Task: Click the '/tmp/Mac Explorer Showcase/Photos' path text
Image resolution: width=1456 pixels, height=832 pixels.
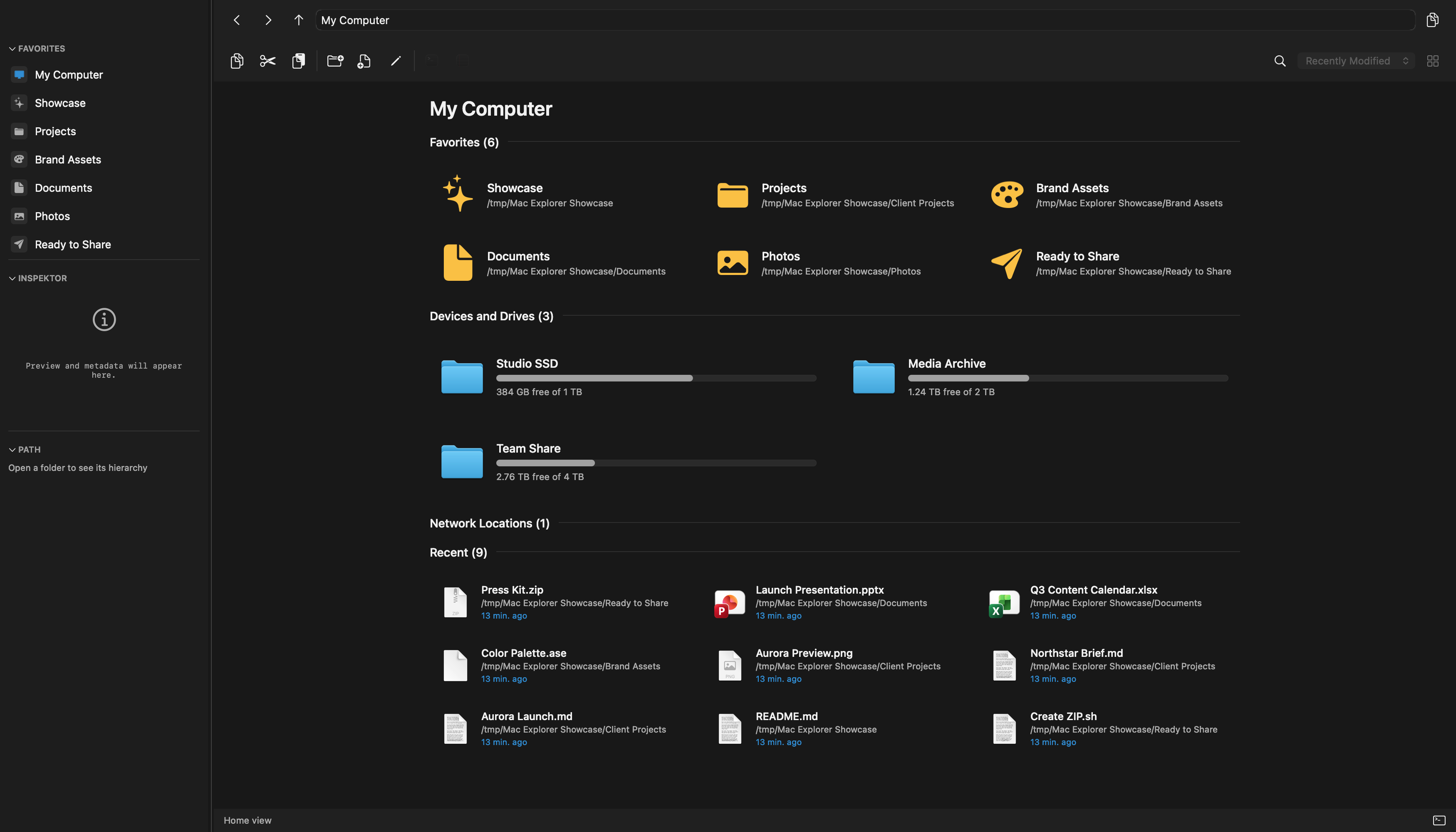Action: point(841,271)
